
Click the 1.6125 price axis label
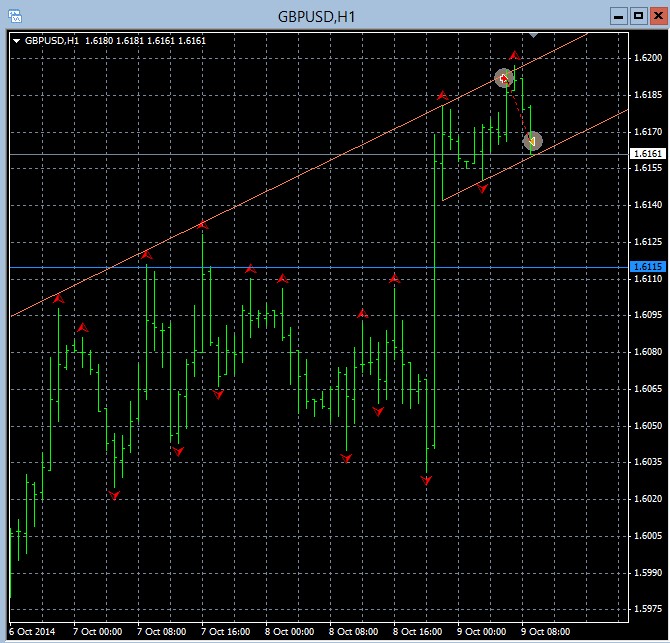click(x=648, y=242)
